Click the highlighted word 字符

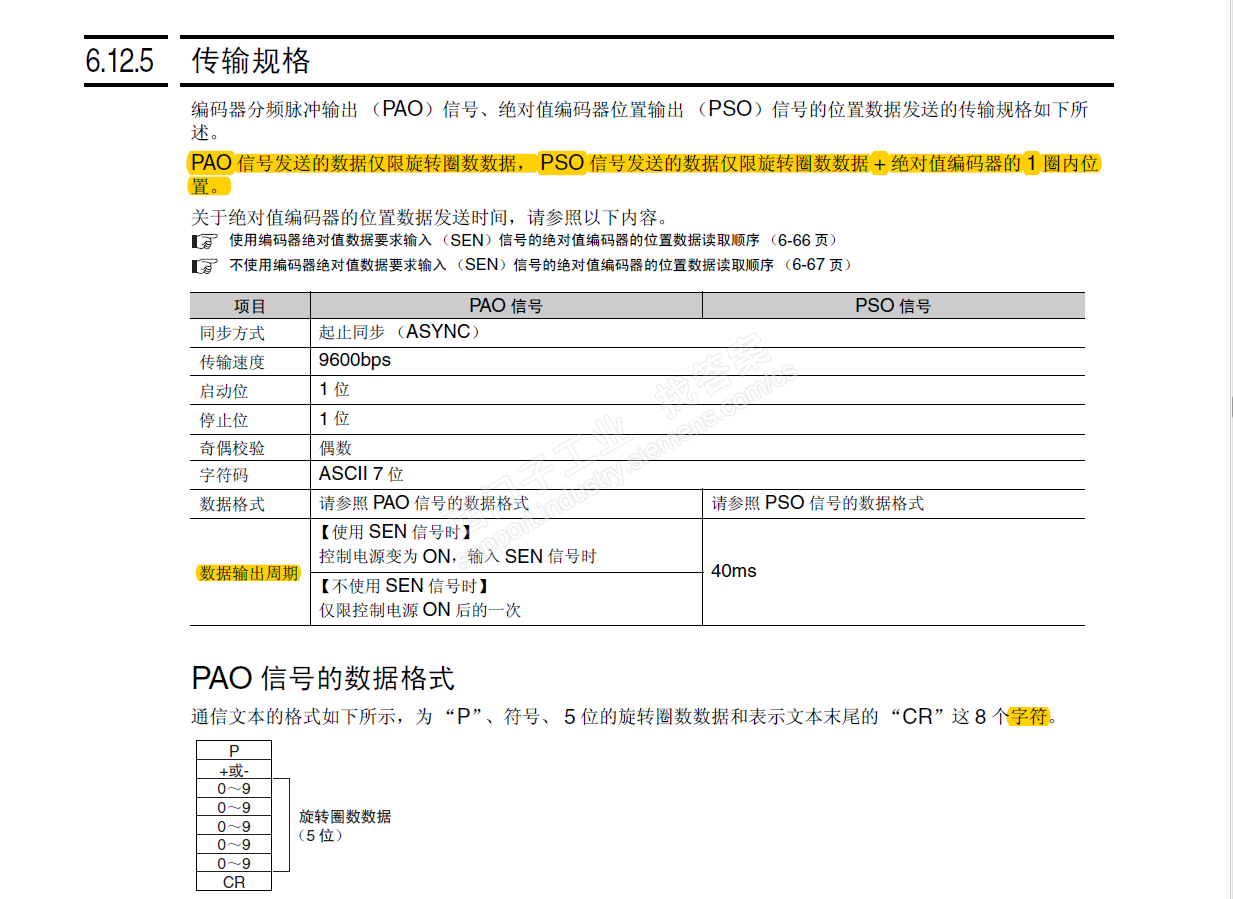(x=1028, y=717)
